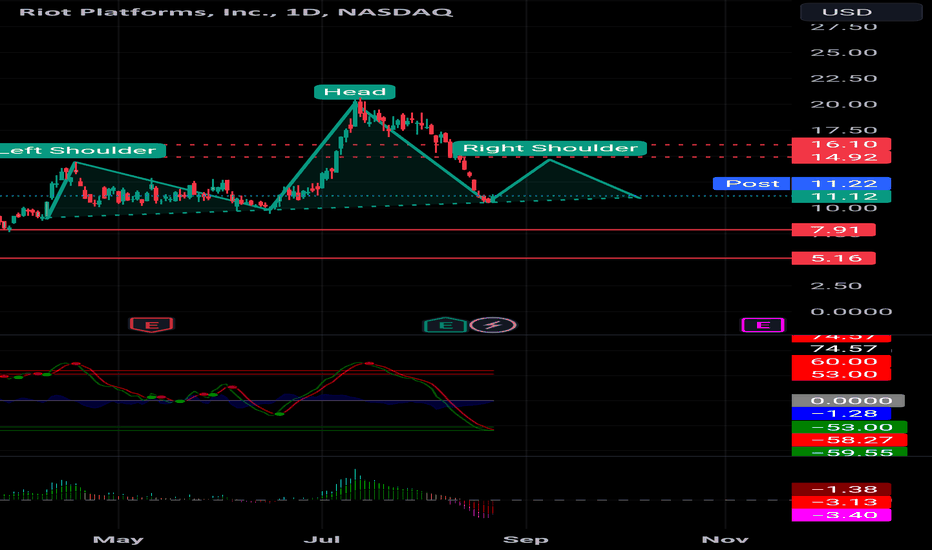The height and width of the screenshot is (550, 932).
Task: Click the blue -1.28 indicator value
Action: [841, 414]
